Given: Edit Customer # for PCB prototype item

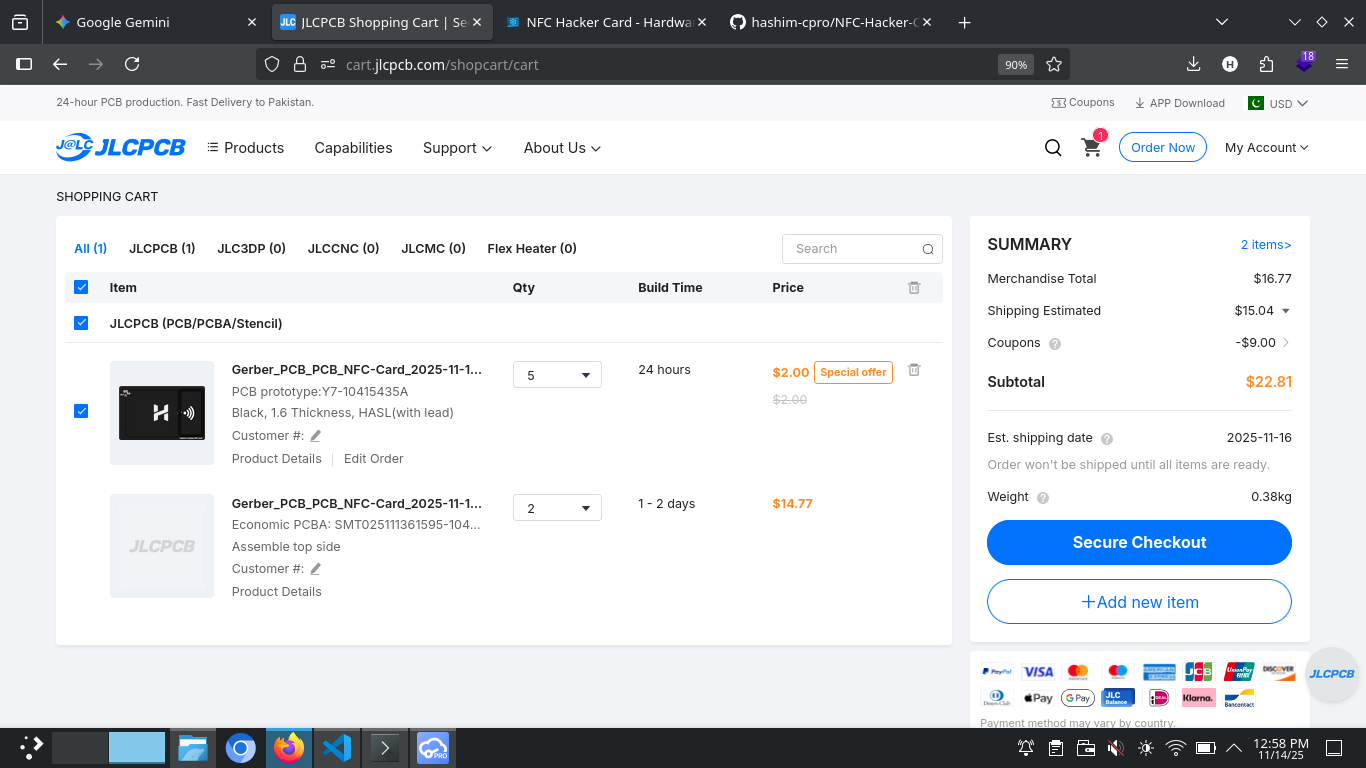Looking at the screenshot, I should [316, 436].
